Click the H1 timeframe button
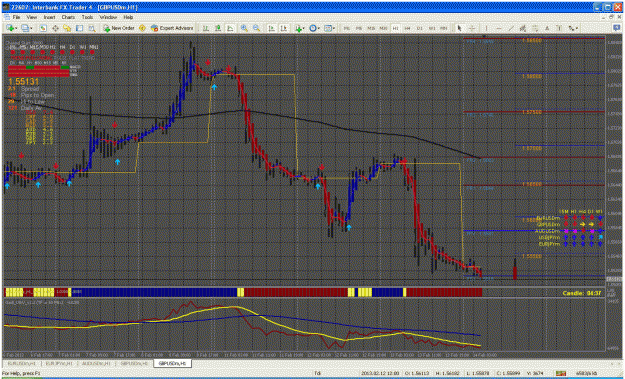This screenshot has width=625, height=379. click(x=395, y=28)
